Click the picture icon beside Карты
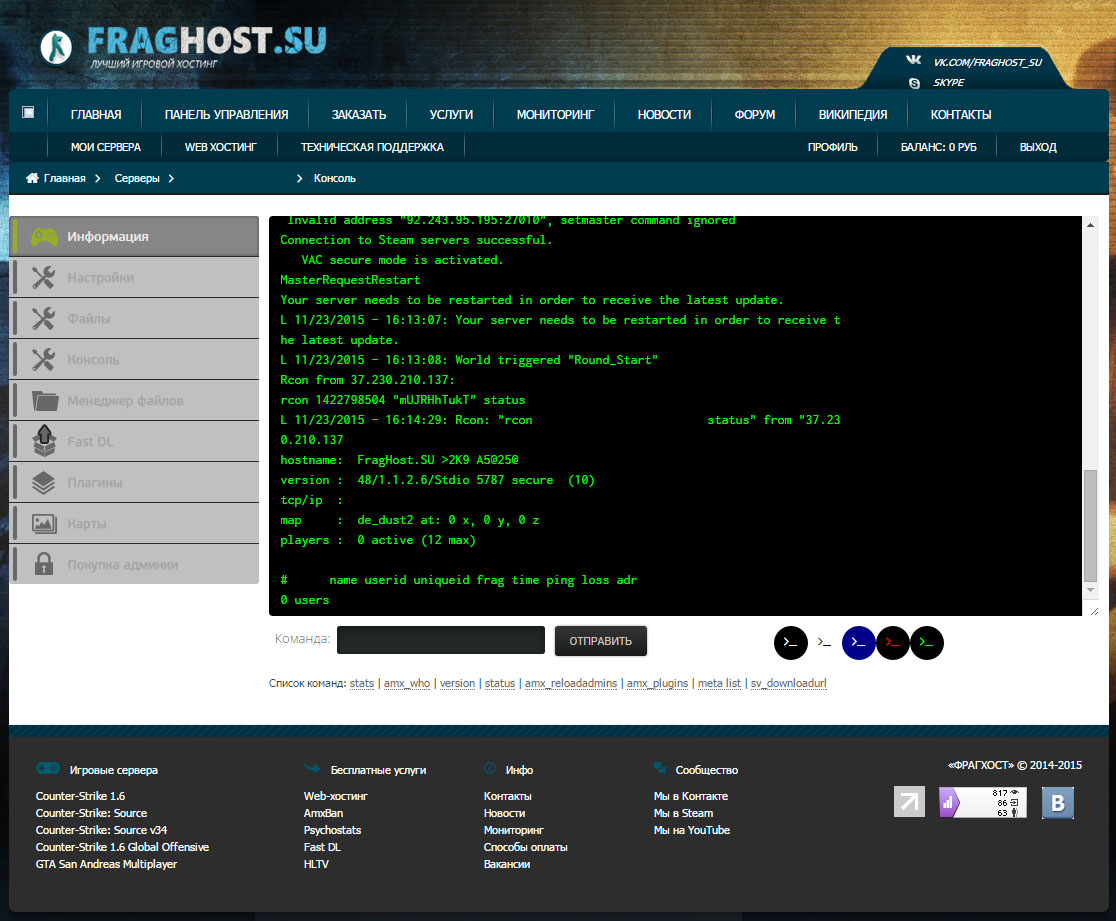The image size is (1116, 921). (44, 524)
